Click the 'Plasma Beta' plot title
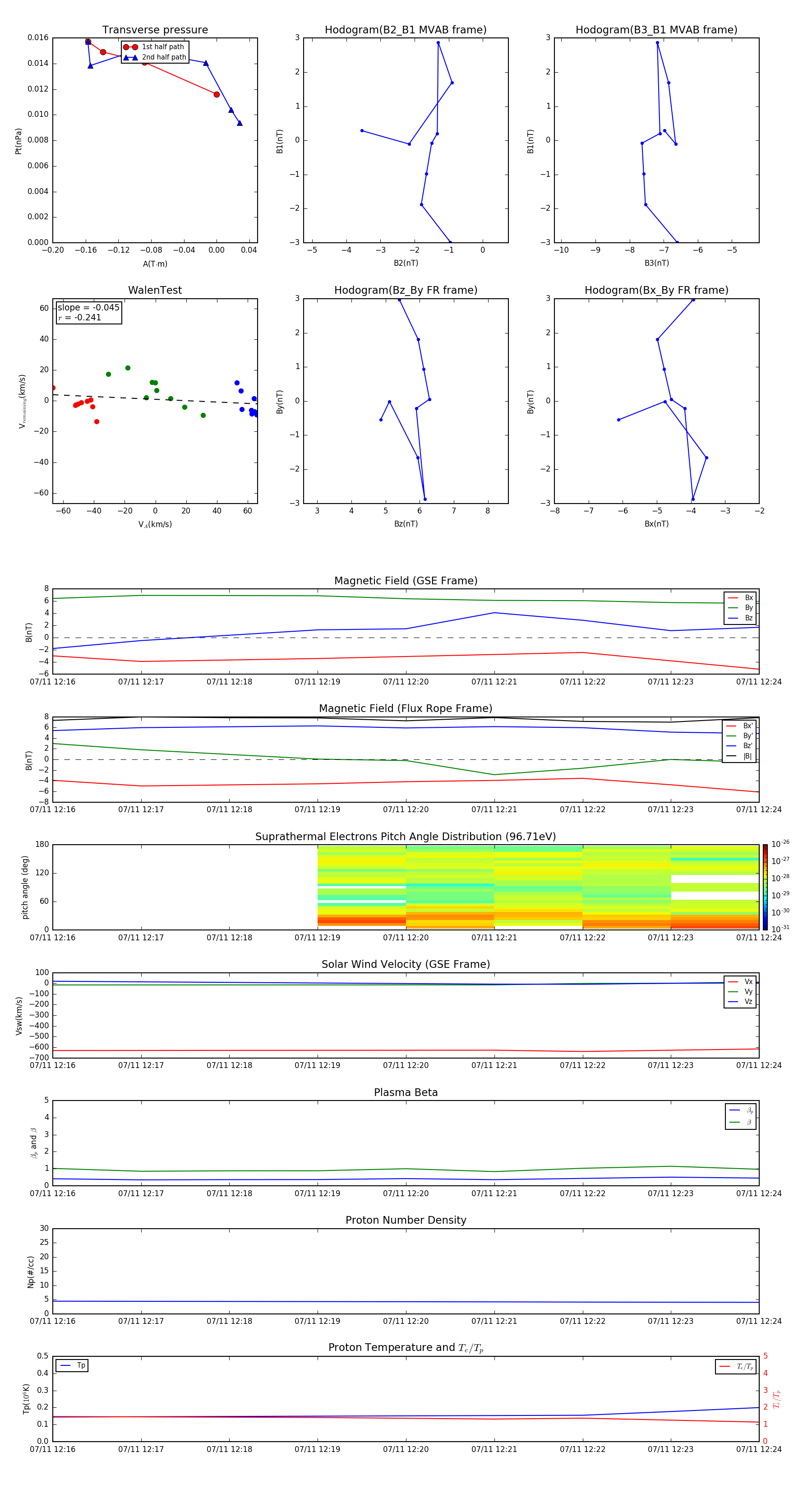Screen dimensions: 812x1489 pyautogui.click(x=406, y=1092)
